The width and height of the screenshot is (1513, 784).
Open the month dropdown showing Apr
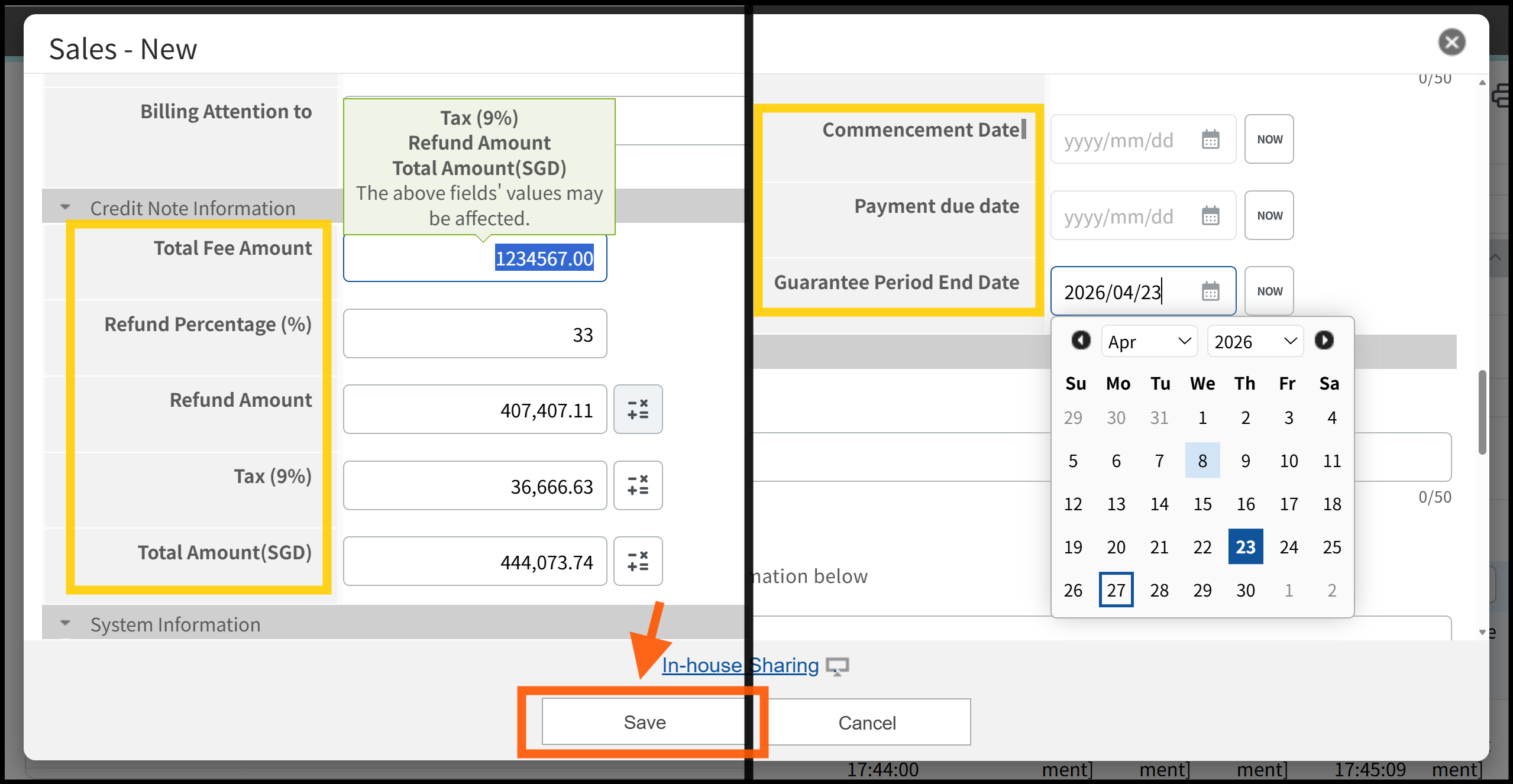(1149, 341)
